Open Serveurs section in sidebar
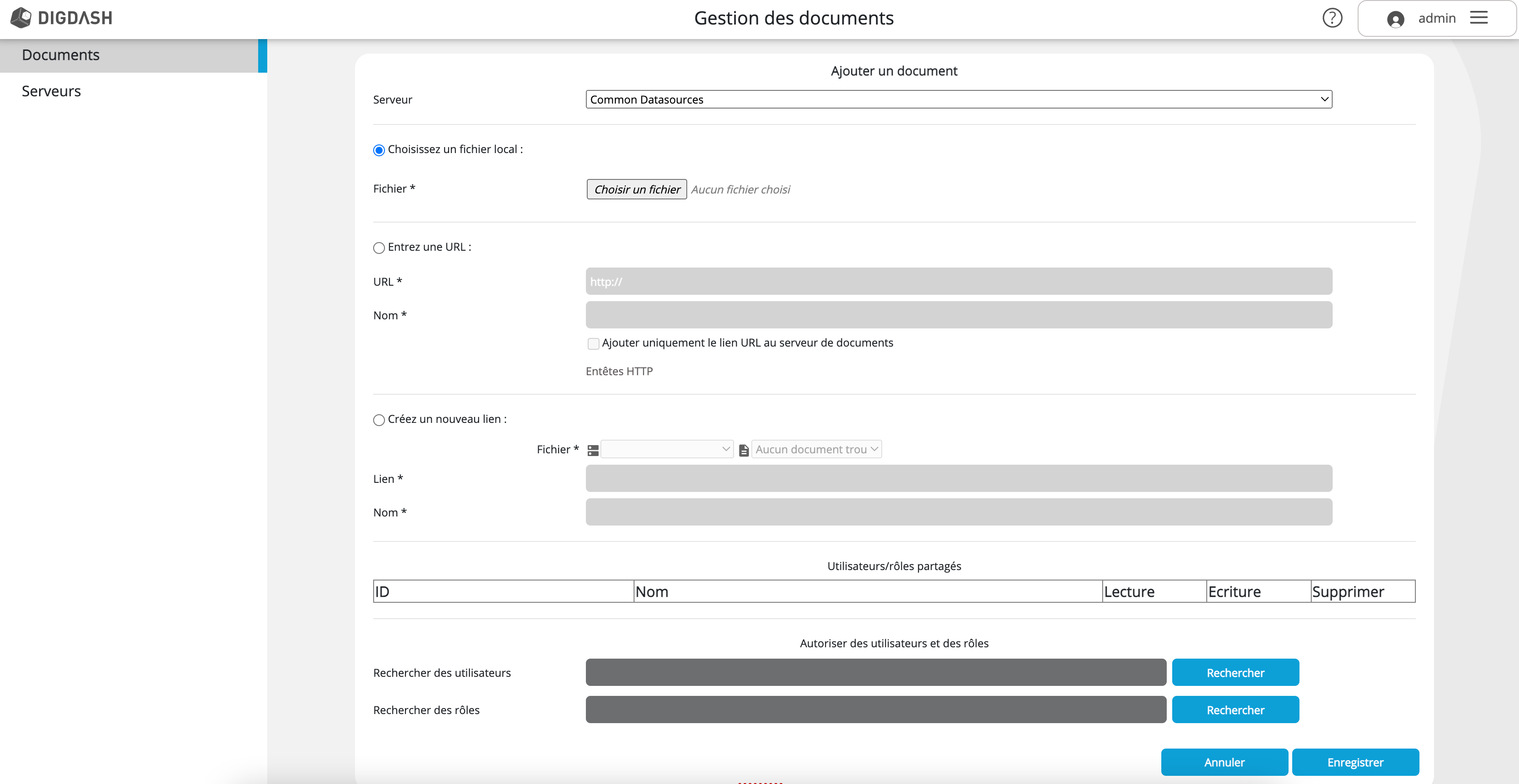The image size is (1519, 784). tap(51, 91)
